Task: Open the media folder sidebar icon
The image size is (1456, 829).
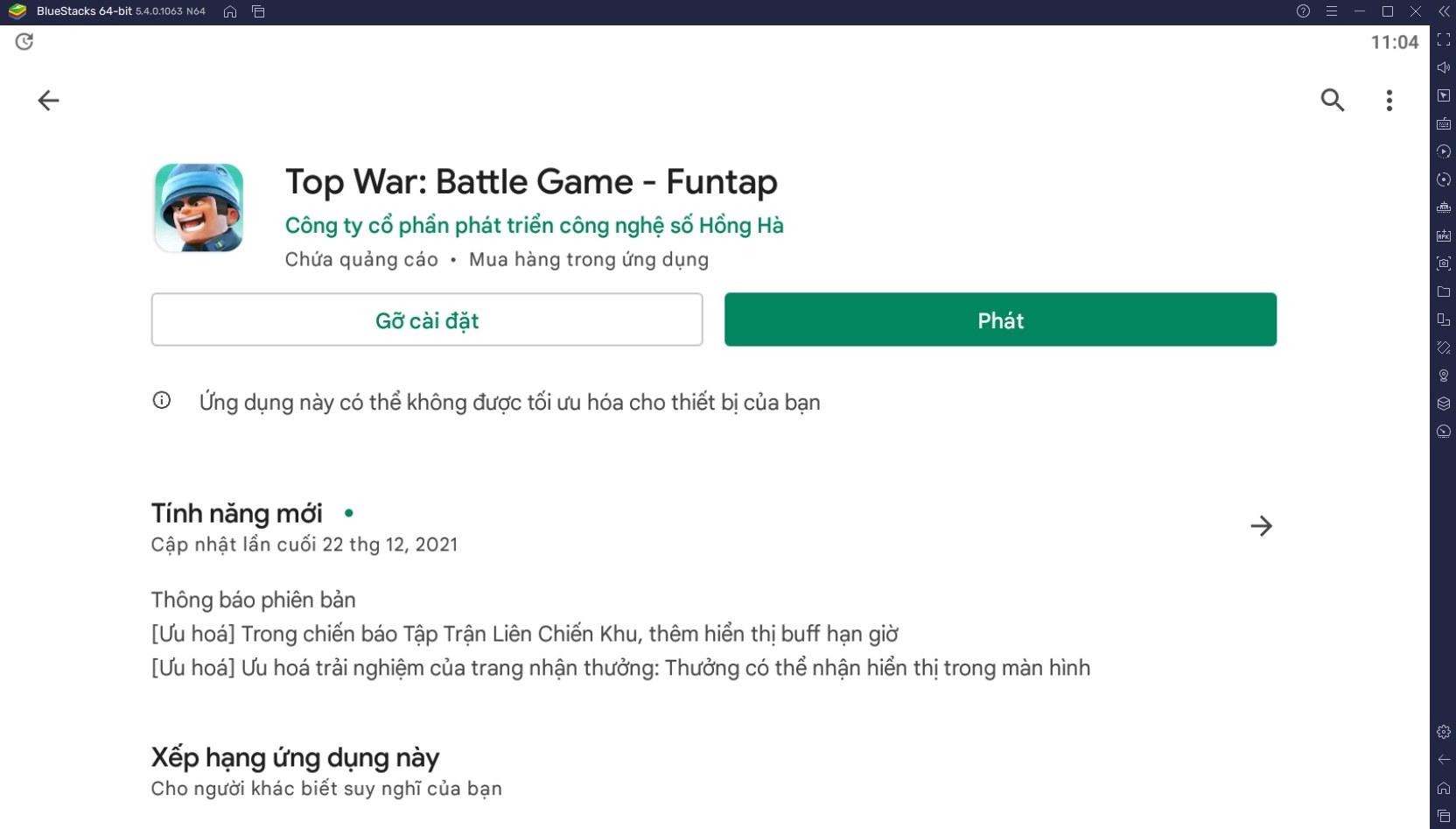Action: coord(1444,292)
